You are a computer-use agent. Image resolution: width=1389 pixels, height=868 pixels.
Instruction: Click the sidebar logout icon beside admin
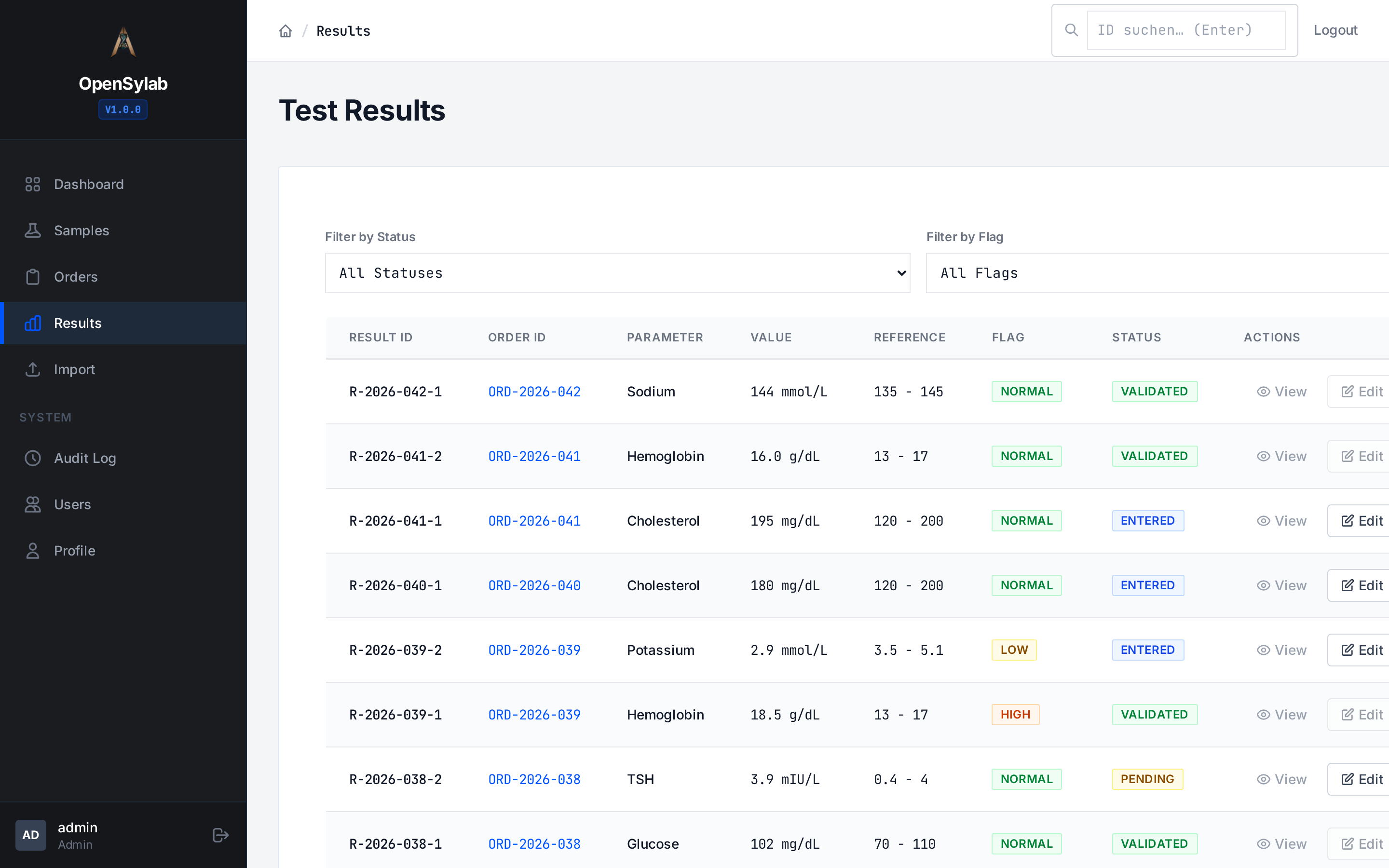tap(220, 835)
